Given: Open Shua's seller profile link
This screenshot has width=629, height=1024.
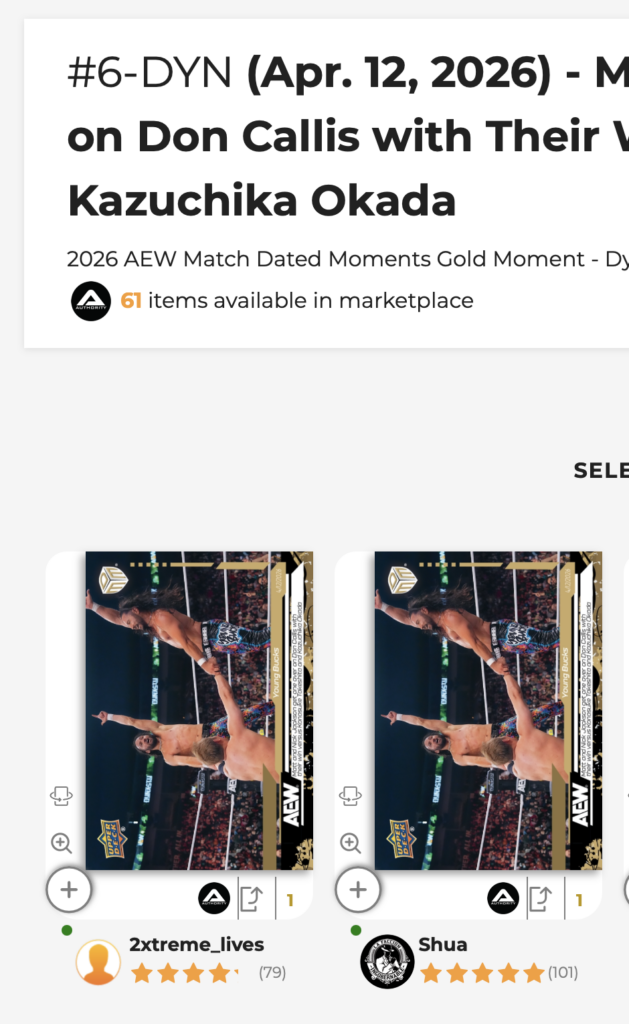Looking at the screenshot, I should click(x=443, y=944).
